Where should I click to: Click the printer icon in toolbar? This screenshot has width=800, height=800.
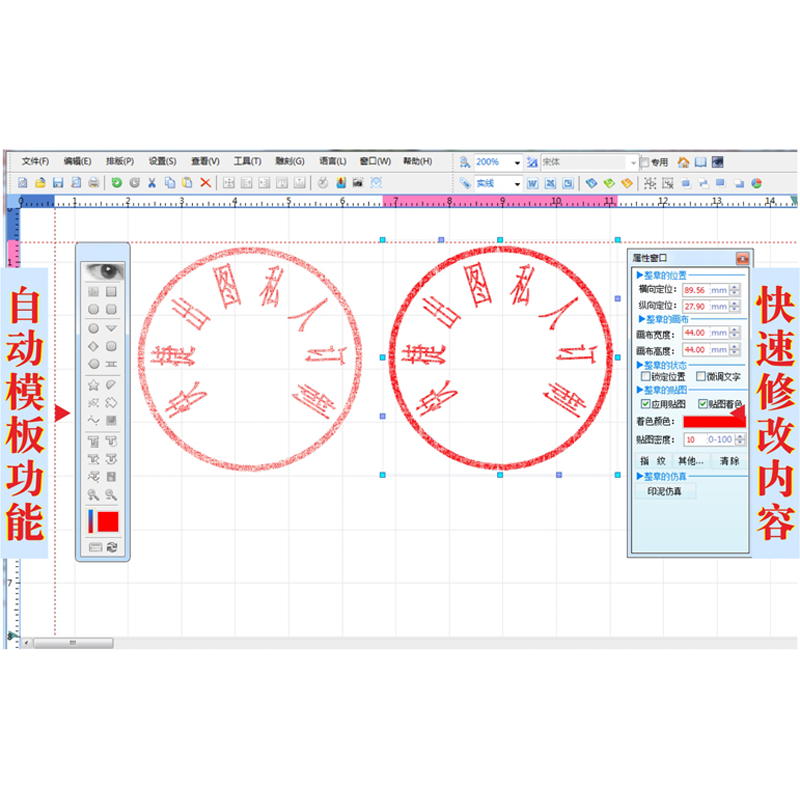(x=93, y=183)
